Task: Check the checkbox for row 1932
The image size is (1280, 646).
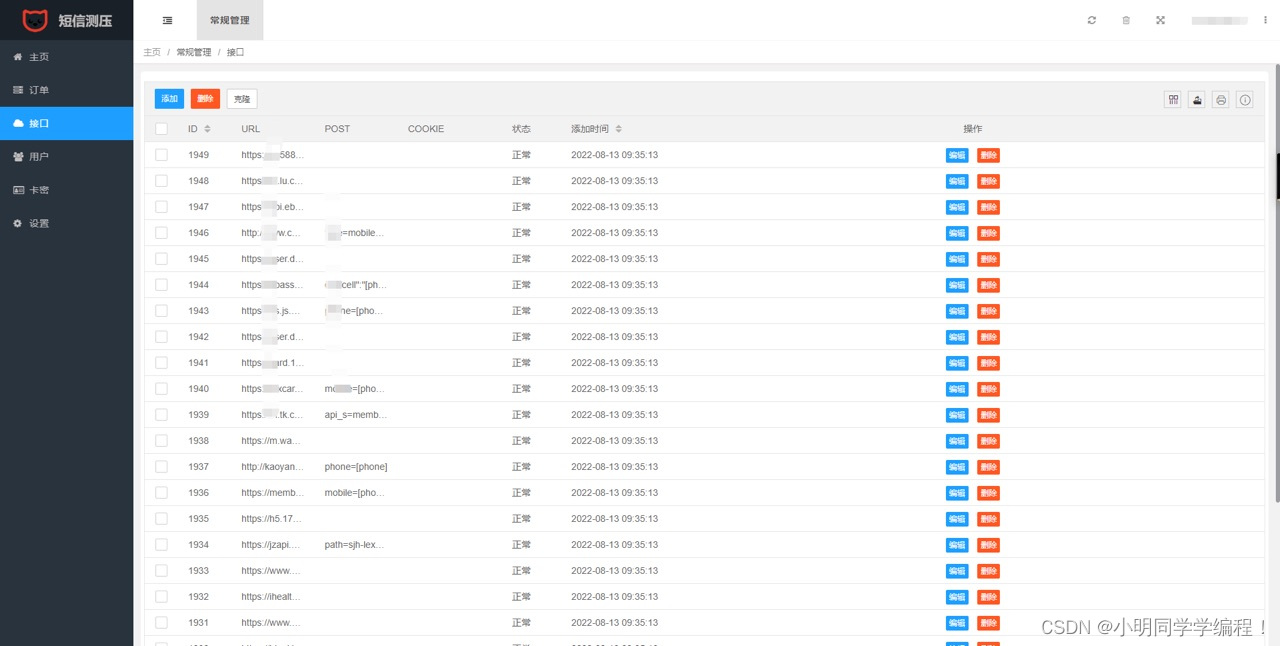Action: [x=162, y=597]
